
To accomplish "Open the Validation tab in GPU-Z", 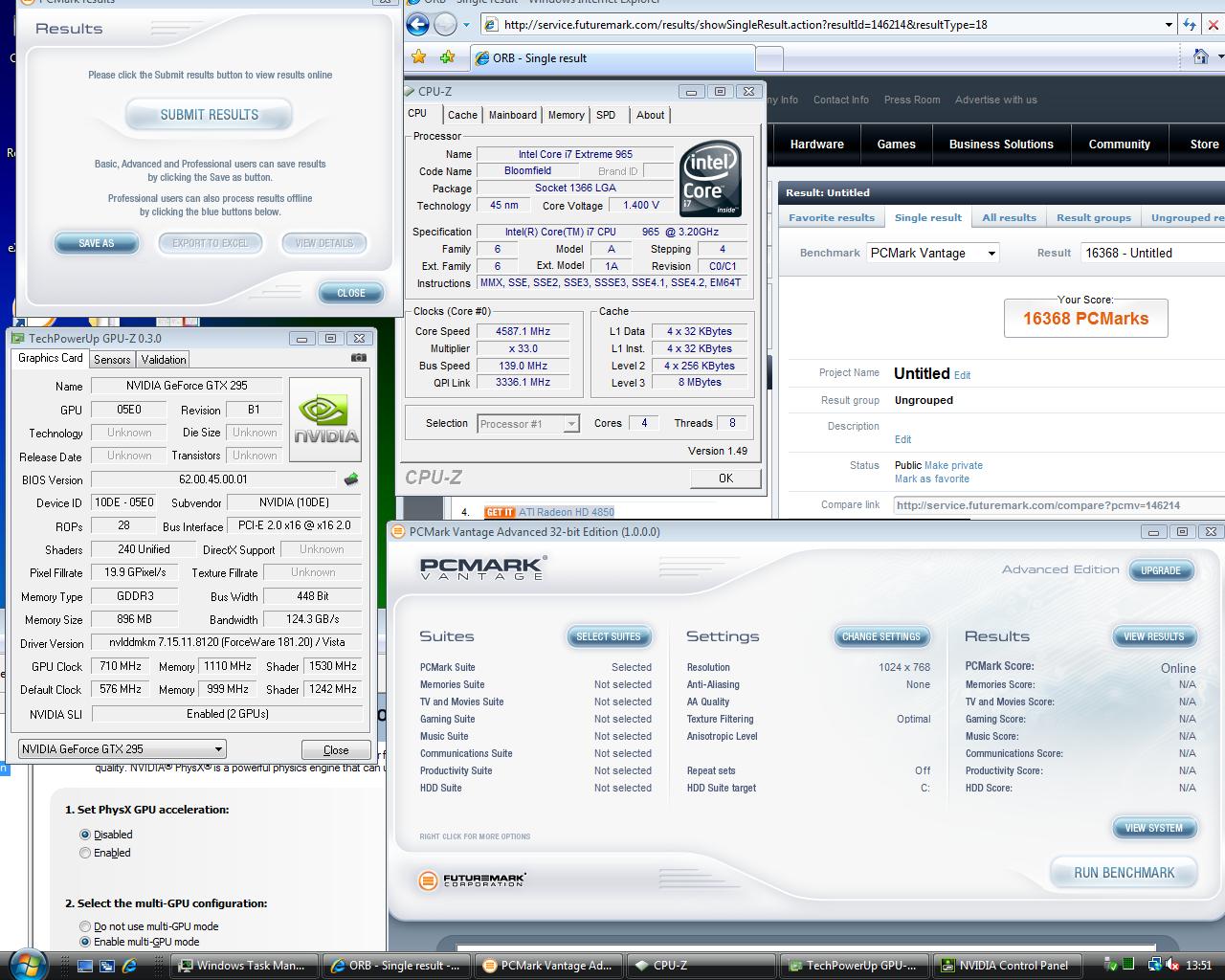I will pyautogui.click(x=164, y=360).
